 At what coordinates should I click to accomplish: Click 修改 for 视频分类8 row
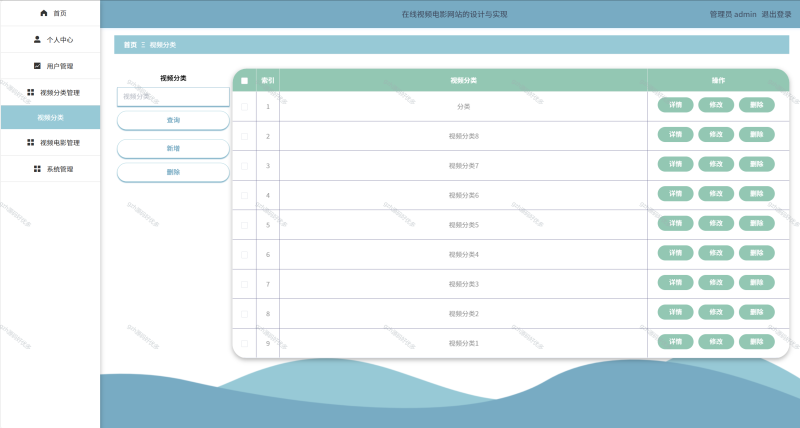715,135
